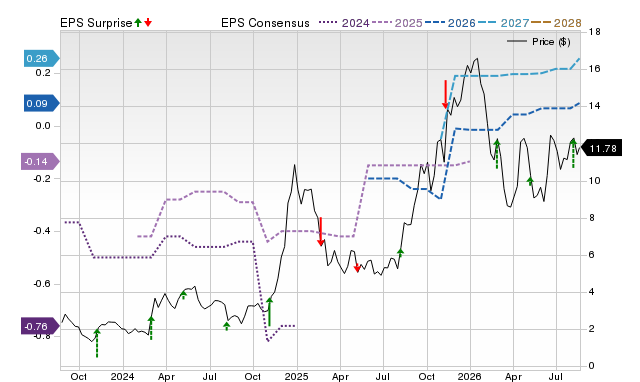Image resolution: width=640 pixels, height=382 pixels.
Task: Select the 2024 entry in the EPS Consensus legend
Action: click(344, 23)
